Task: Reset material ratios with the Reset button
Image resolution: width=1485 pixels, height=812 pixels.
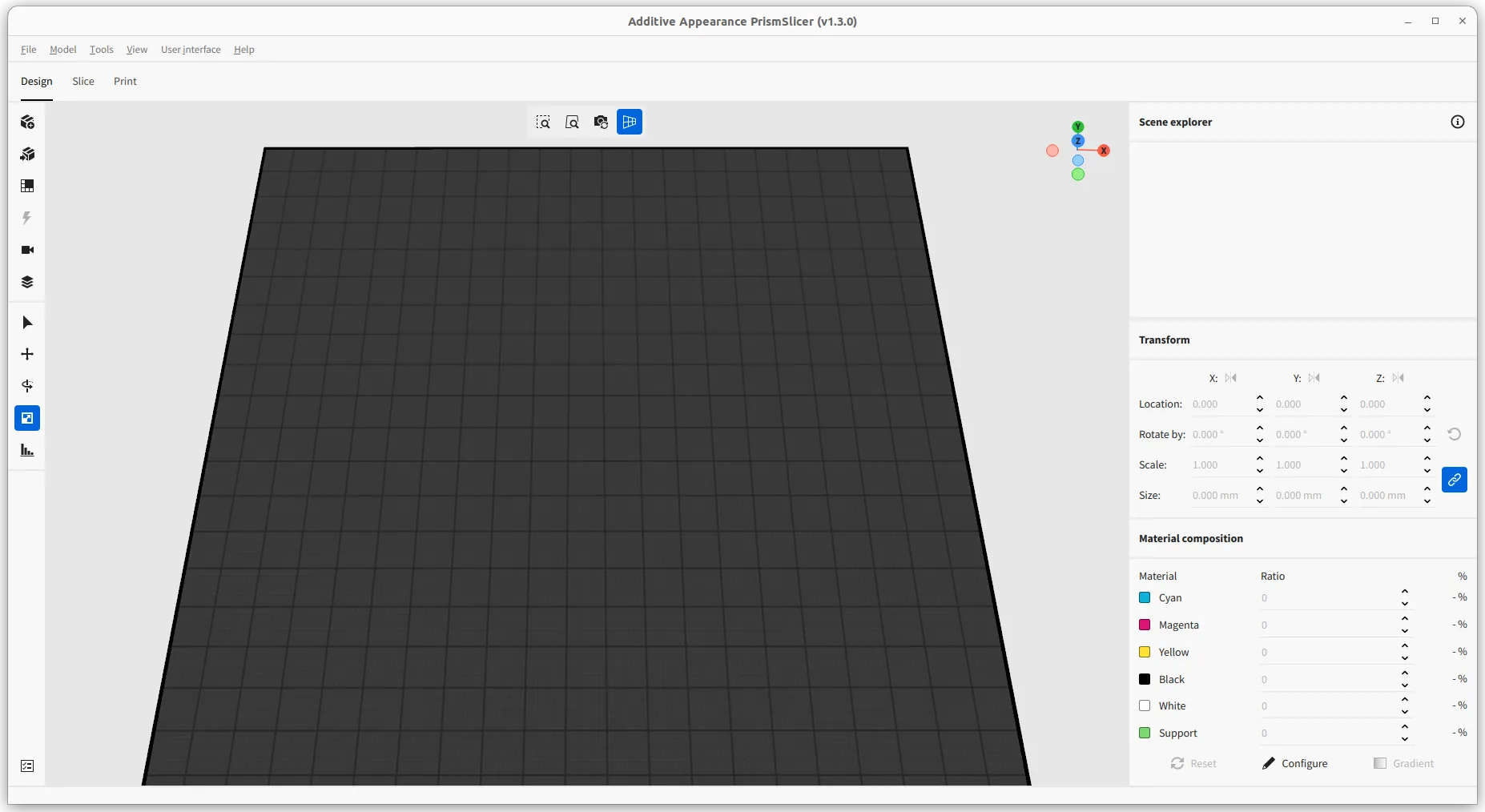Action: (x=1194, y=763)
